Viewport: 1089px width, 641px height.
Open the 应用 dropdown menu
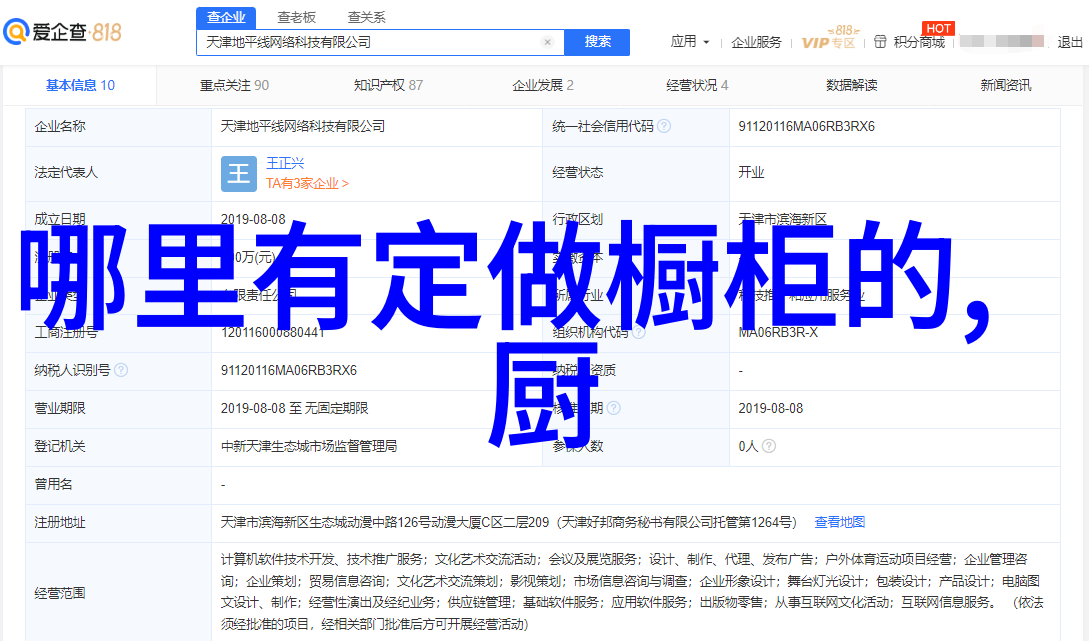click(x=690, y=42)
